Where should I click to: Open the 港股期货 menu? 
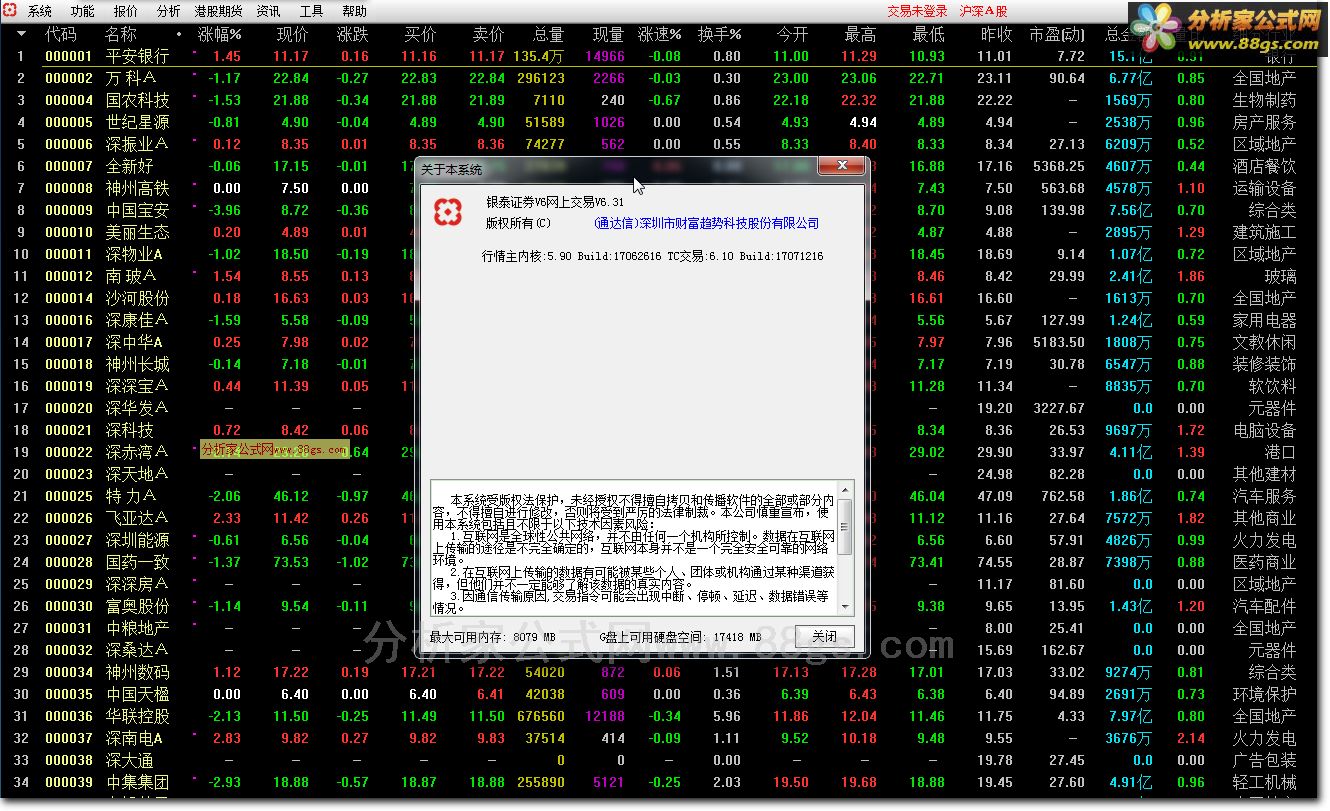click(218, 11)
